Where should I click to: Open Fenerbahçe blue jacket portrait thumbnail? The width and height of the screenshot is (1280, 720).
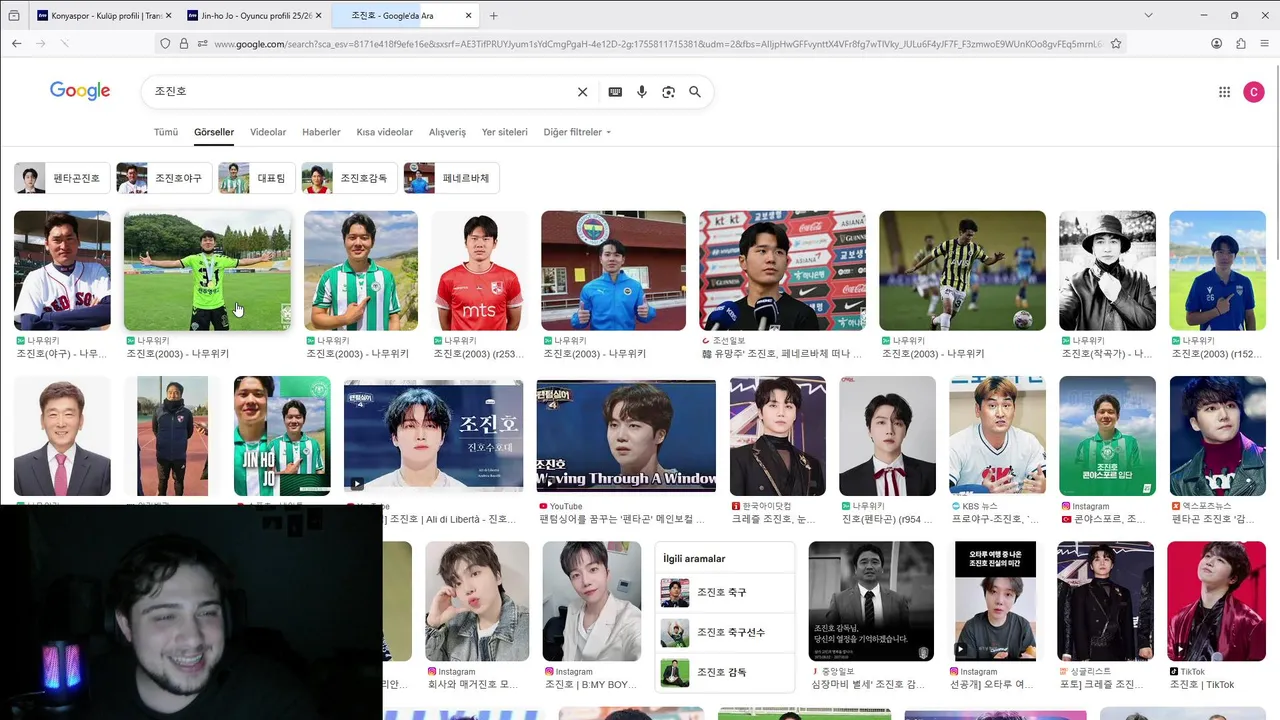pyautogui.click(x=613, y=270)
